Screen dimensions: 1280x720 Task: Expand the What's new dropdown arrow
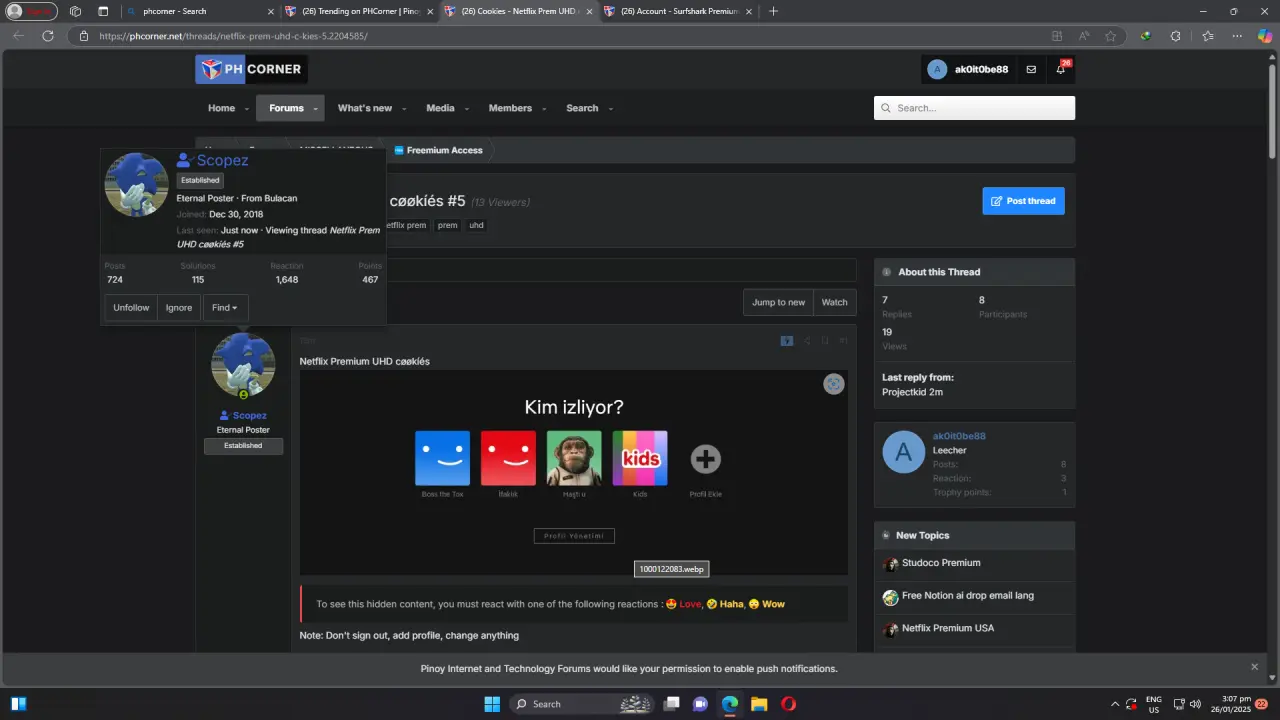(403, 109)
